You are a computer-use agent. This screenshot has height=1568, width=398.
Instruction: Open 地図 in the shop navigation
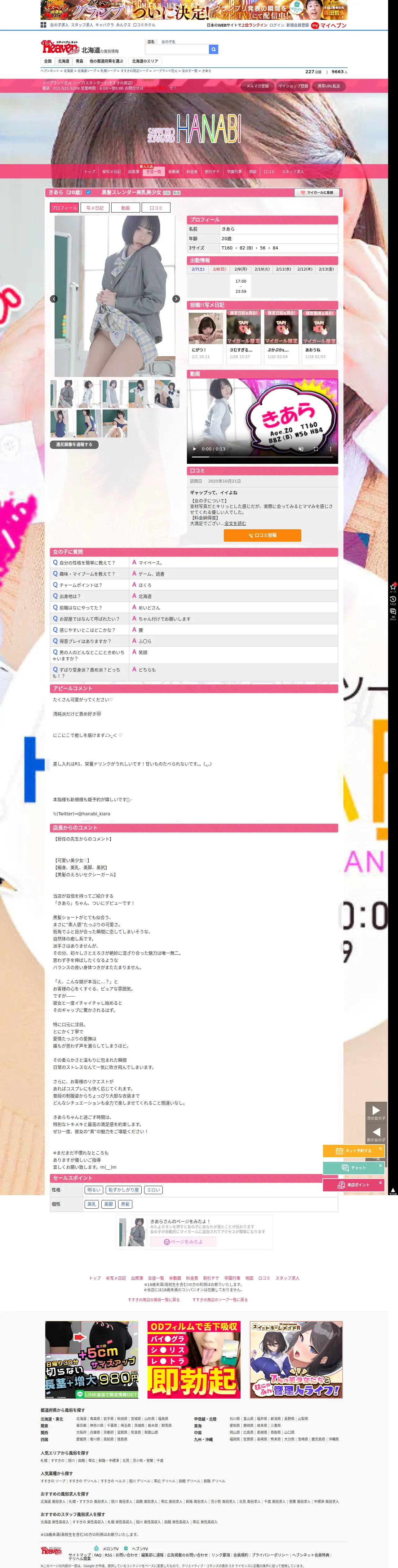click(x=253, y=172)
